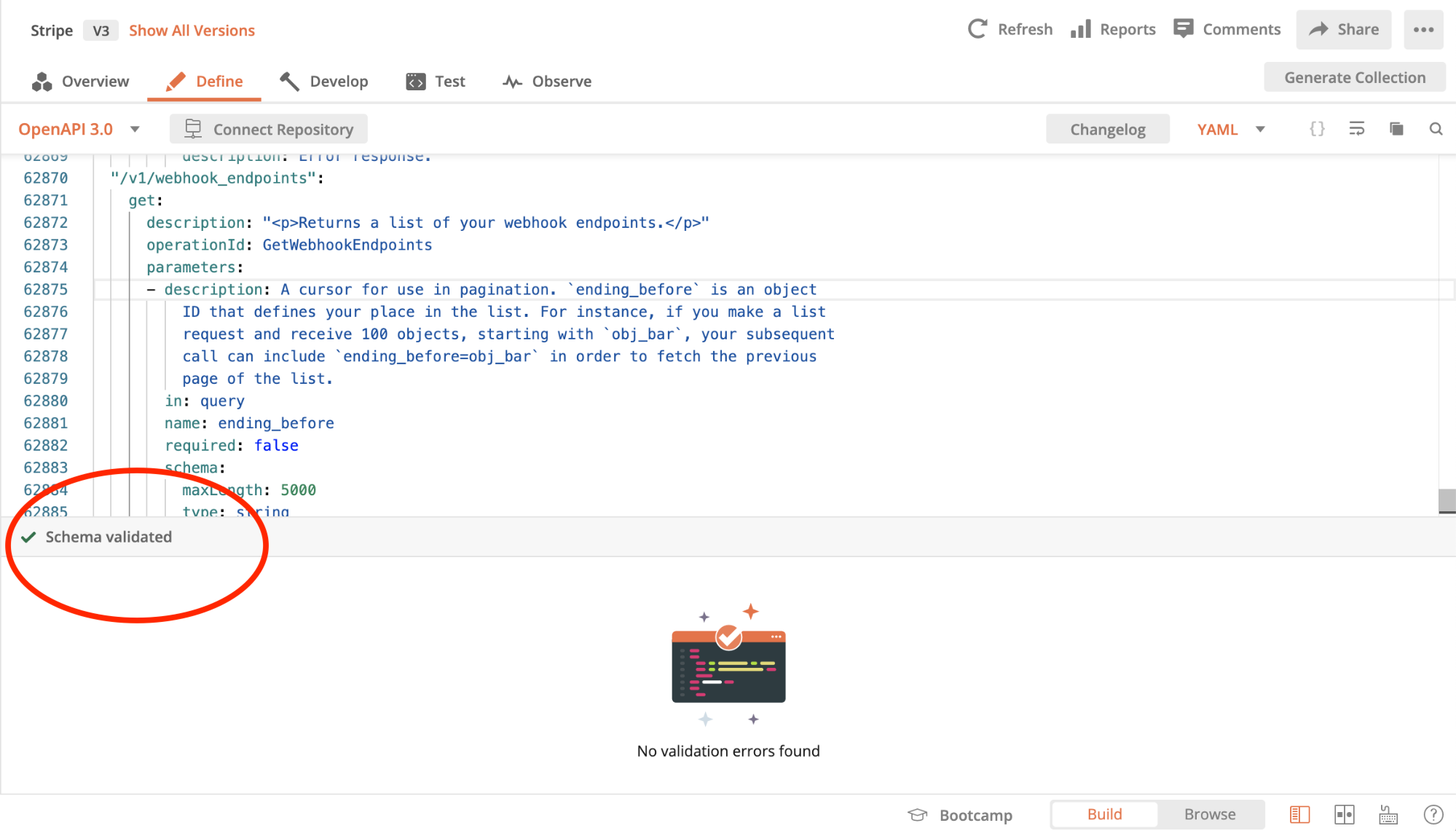Image resolution: width=1456 pixels, height=831 pixels.
Task: Click the 'name: ending_before' line
Action: [x=249, y=423]
